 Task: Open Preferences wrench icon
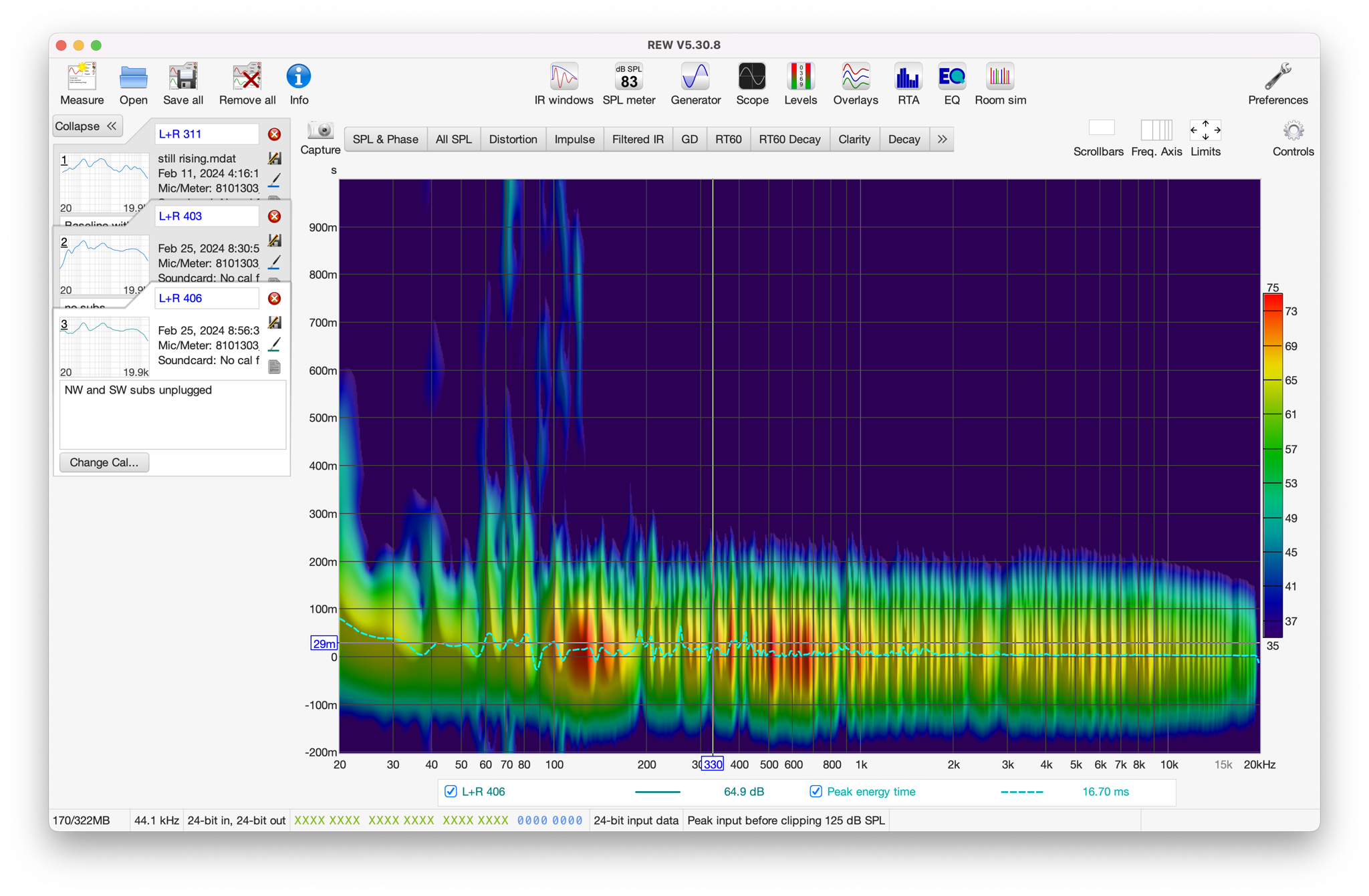pos(1277,84)
